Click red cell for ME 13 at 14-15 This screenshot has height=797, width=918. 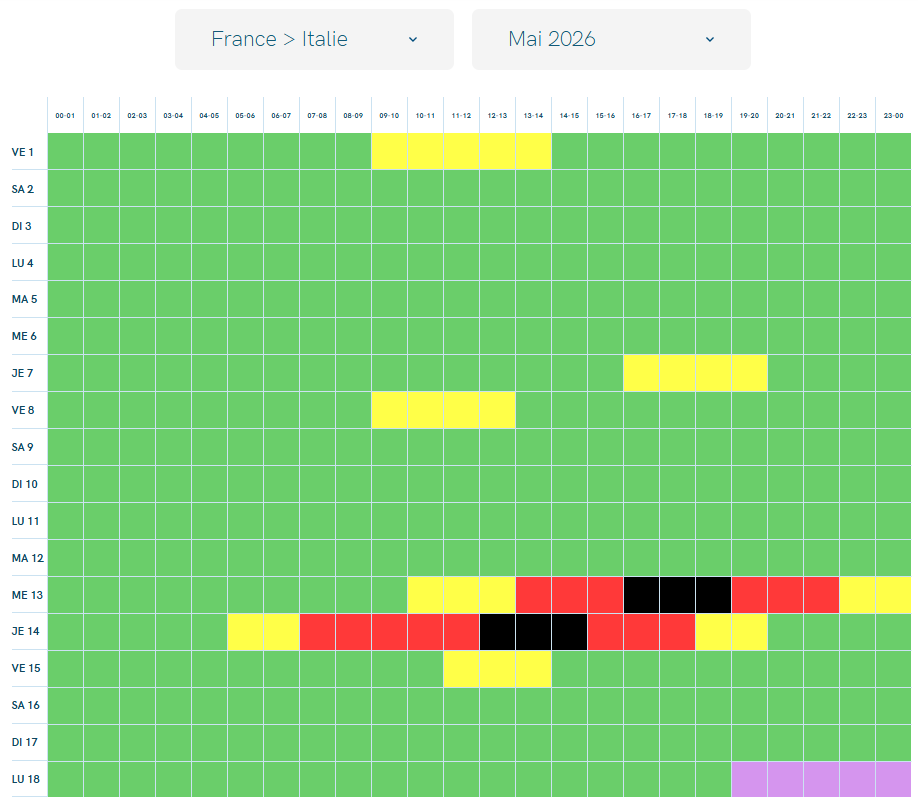(x=569, y=595)
